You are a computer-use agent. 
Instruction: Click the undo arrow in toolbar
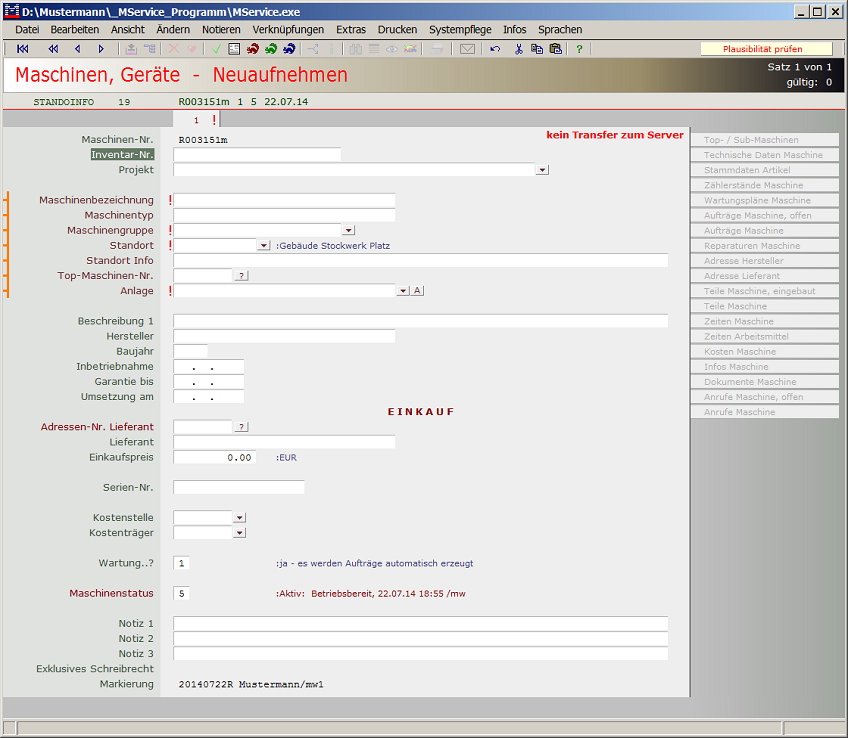[x=495, y=49]
